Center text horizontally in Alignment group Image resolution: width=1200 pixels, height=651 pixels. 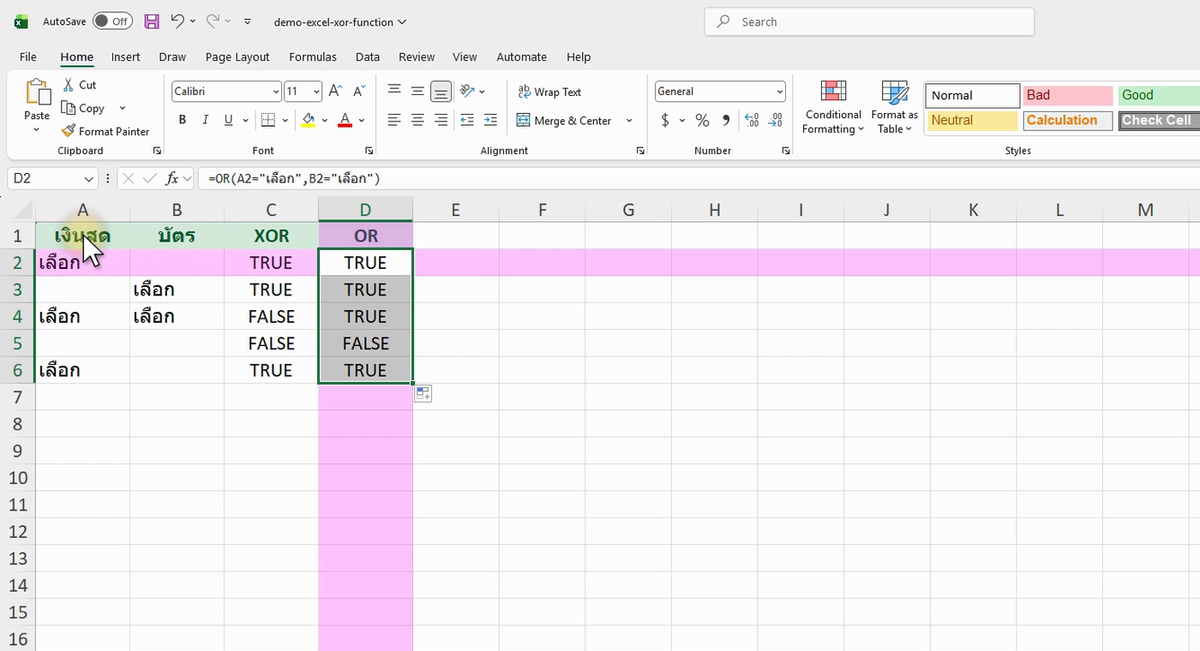(x=417, y=120)
